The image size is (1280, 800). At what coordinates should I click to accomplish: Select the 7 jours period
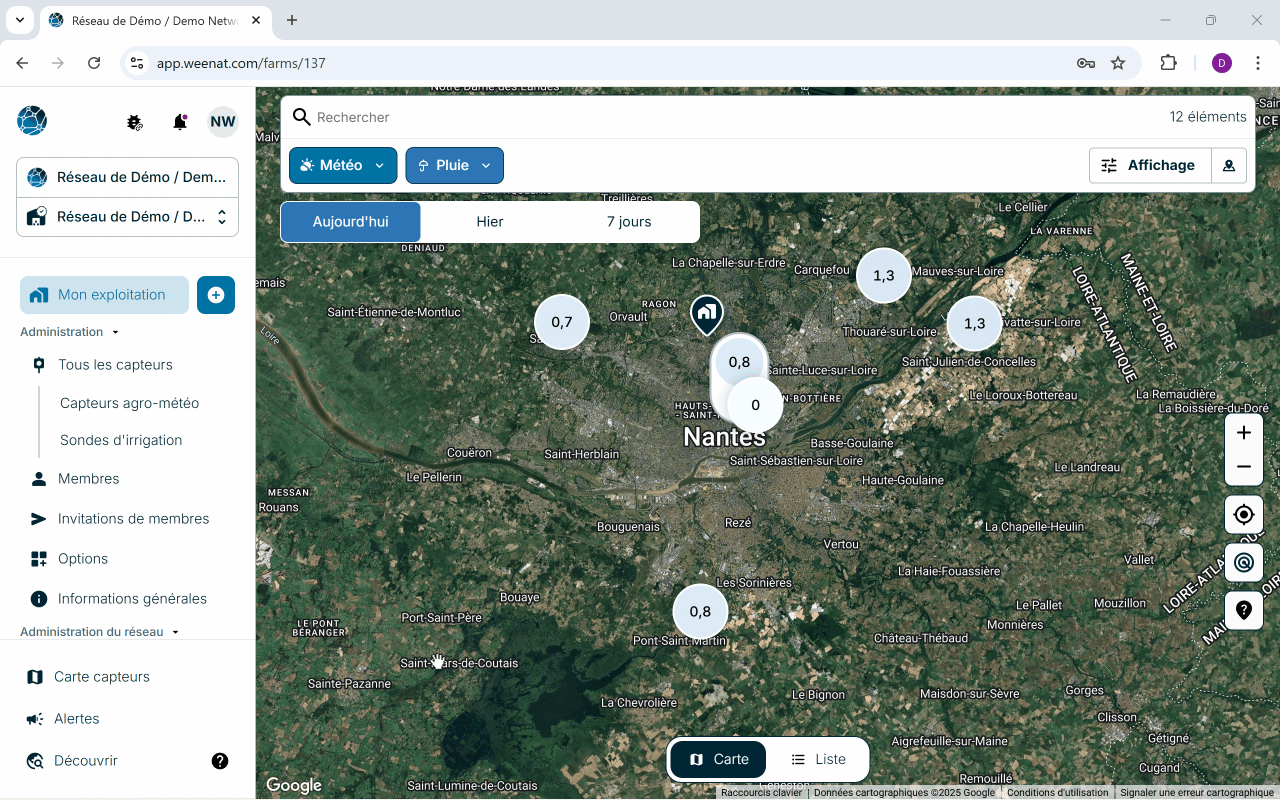pyautogui.click(x=629, y=222)
